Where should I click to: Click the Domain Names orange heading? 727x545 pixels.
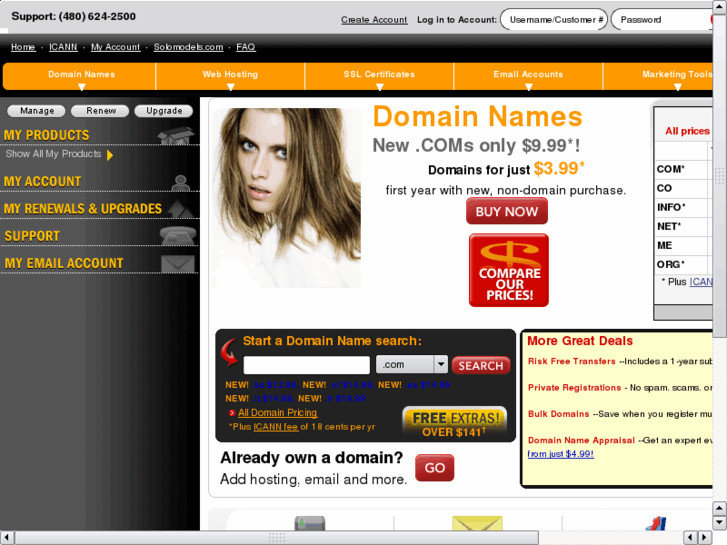pos(478,116)
